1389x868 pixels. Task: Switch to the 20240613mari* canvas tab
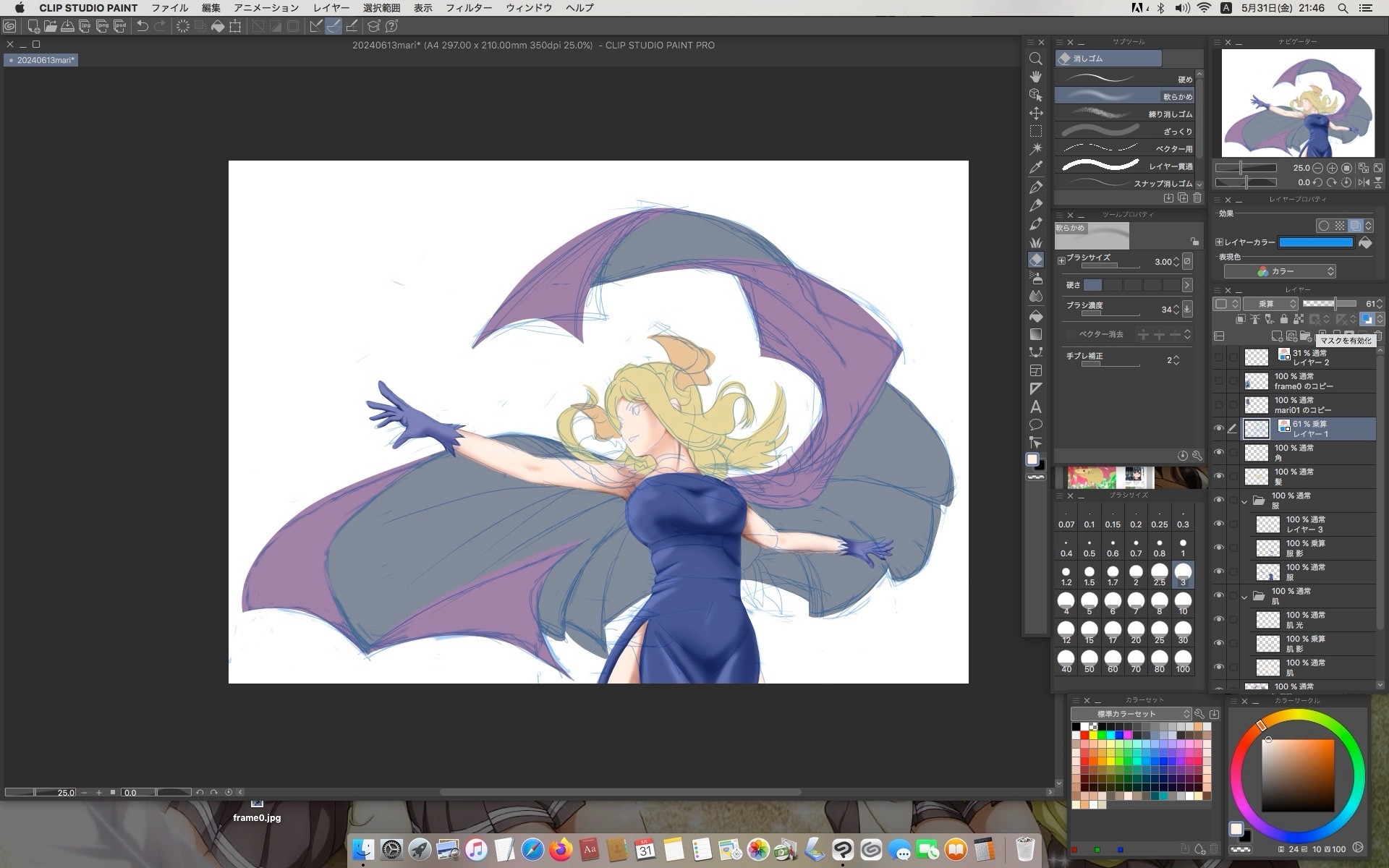coord(41,60)
